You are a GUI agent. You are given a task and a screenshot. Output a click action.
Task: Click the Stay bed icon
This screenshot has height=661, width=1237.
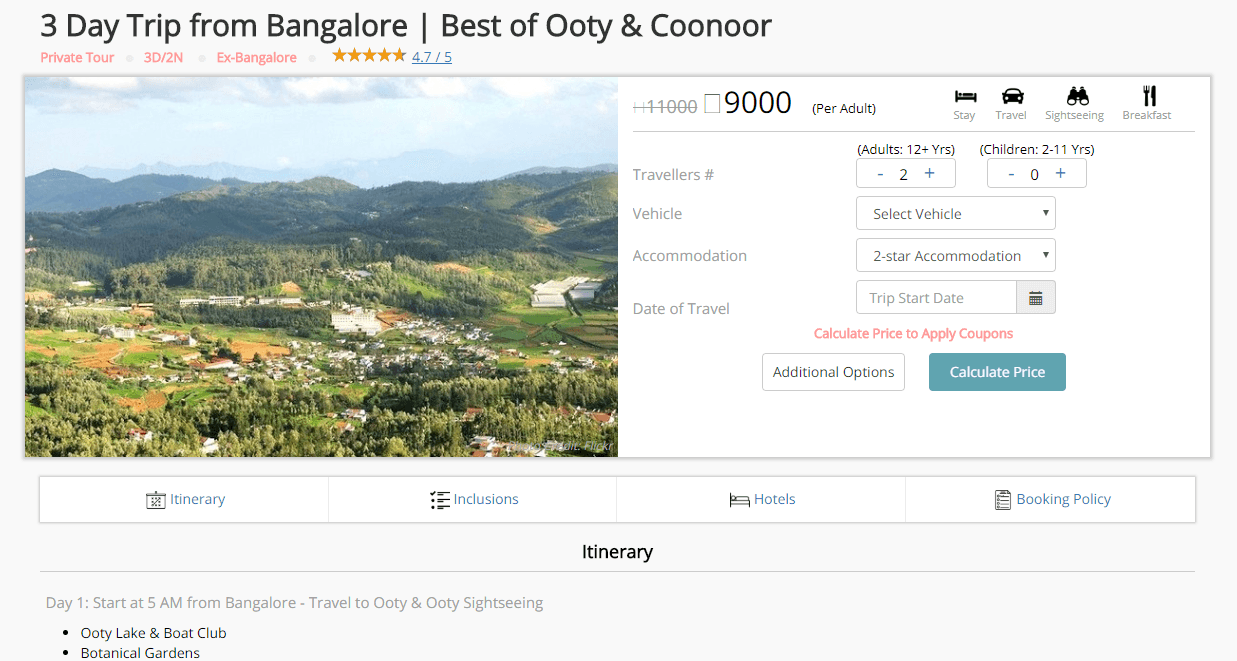pyautogui.click(x=965, y=97)
